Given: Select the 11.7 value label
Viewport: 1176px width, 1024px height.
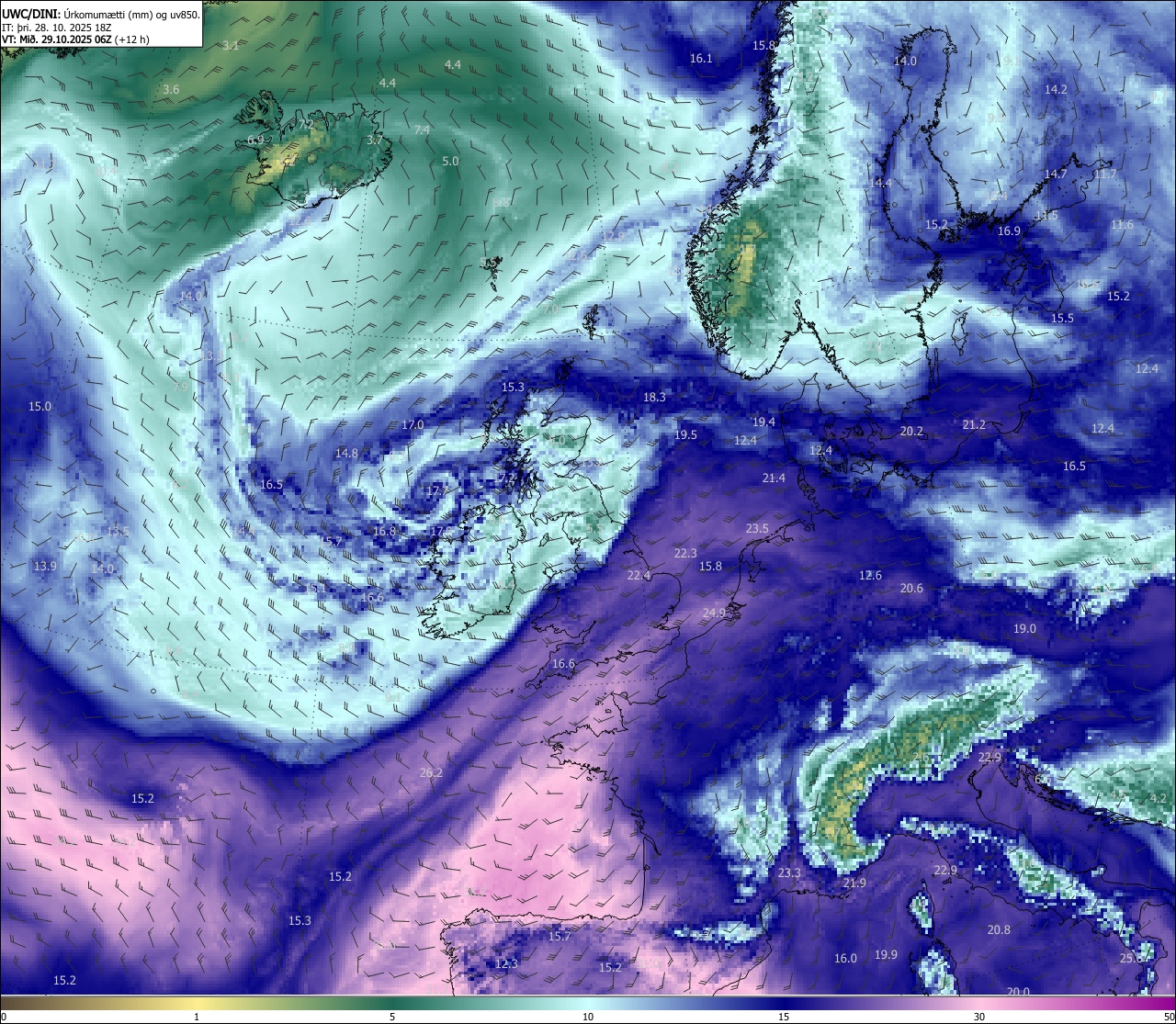Looking at the screenshot, I should [1104, 174].
